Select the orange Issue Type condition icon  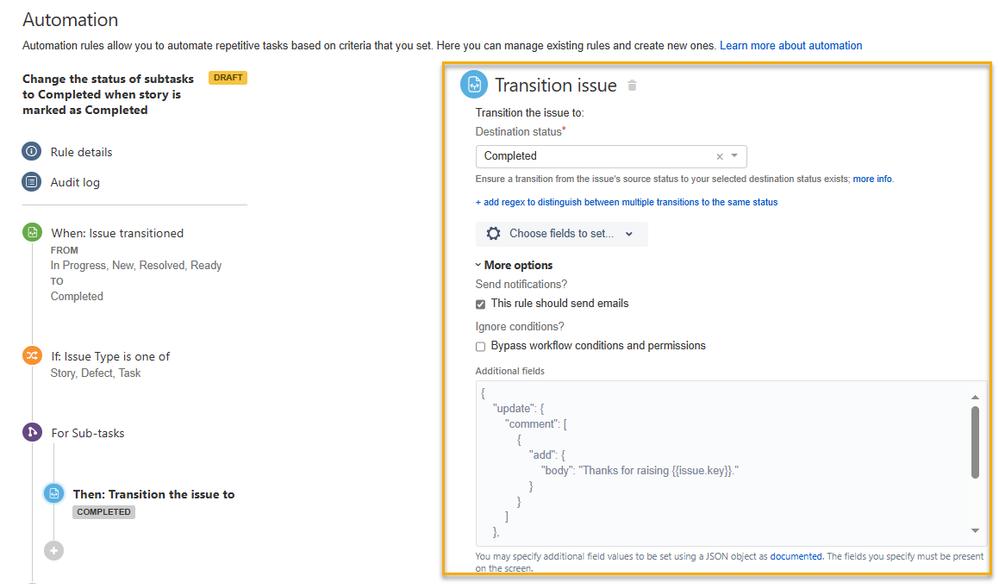[32, 355]
